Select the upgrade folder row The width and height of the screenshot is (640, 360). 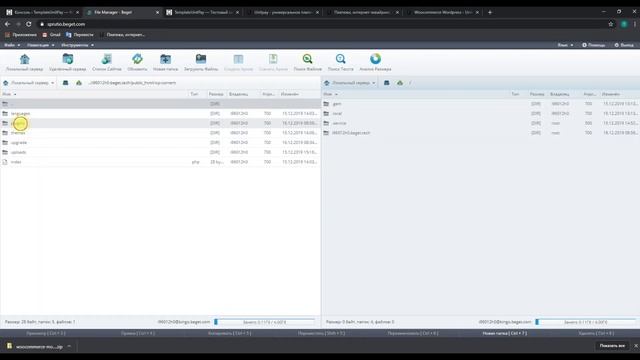160,142
